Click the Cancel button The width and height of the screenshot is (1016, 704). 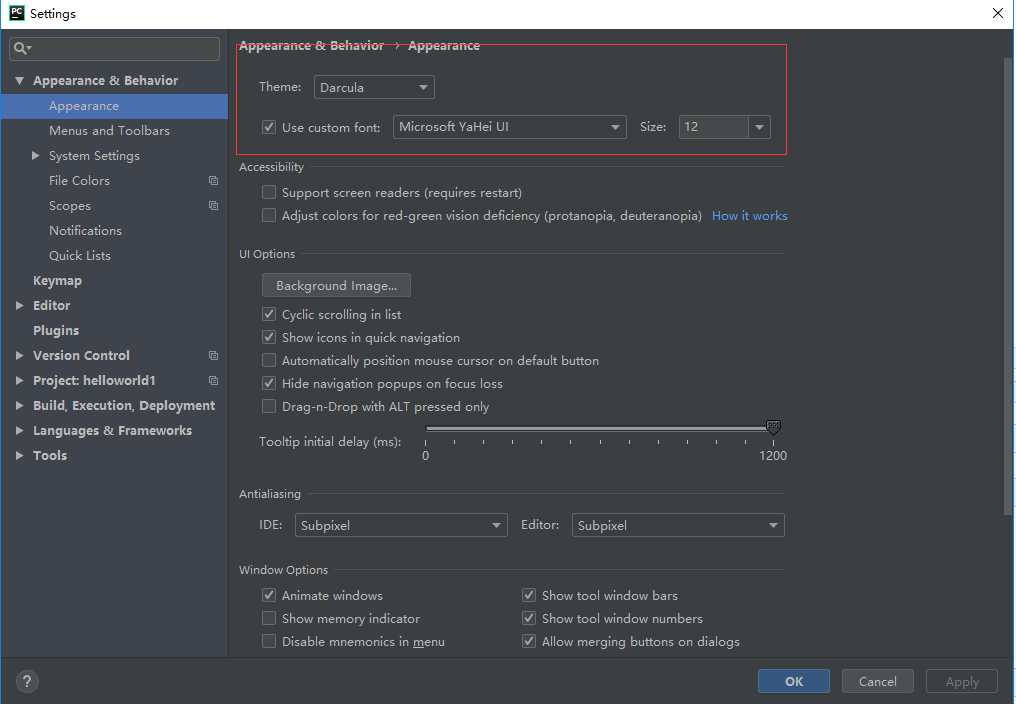click(878, 681)
